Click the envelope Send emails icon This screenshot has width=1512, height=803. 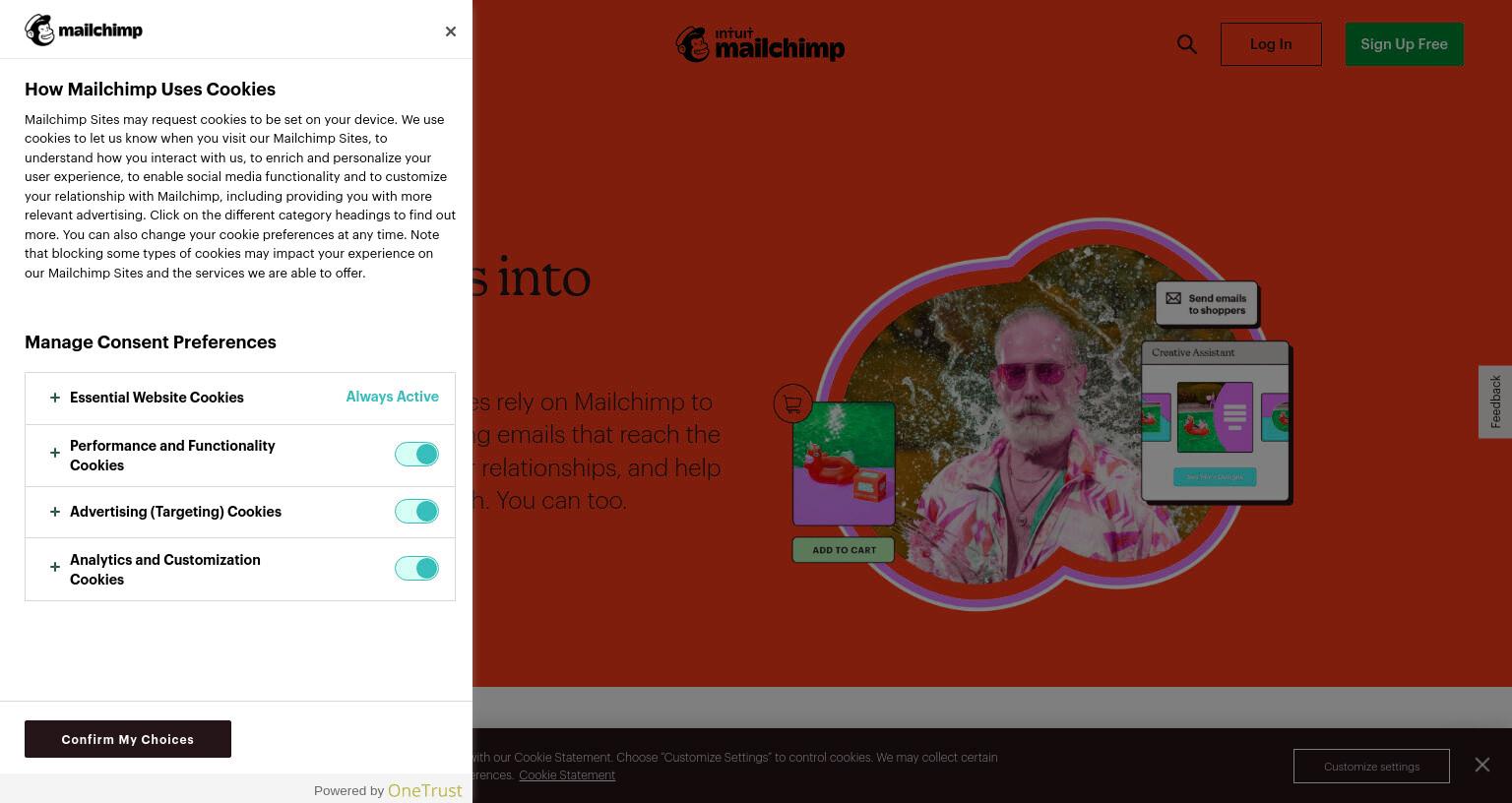[1173, 298]
